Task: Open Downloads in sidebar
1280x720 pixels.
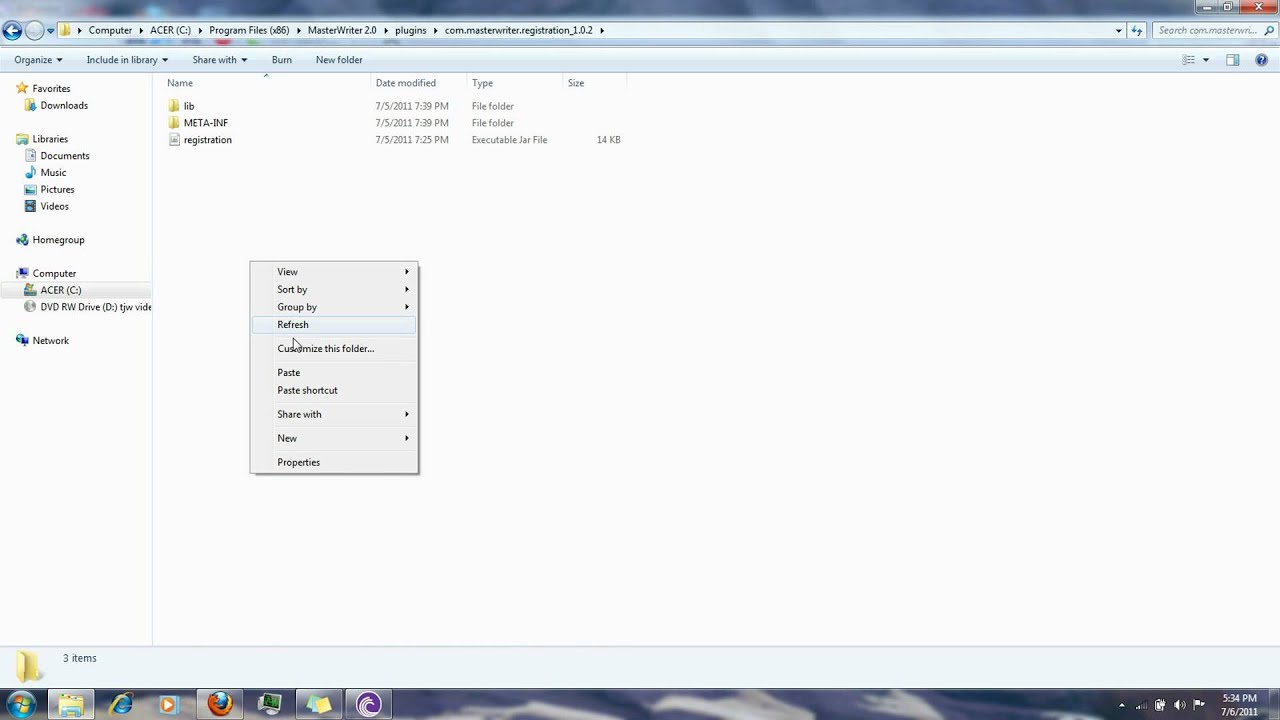Action: point(64,106)
